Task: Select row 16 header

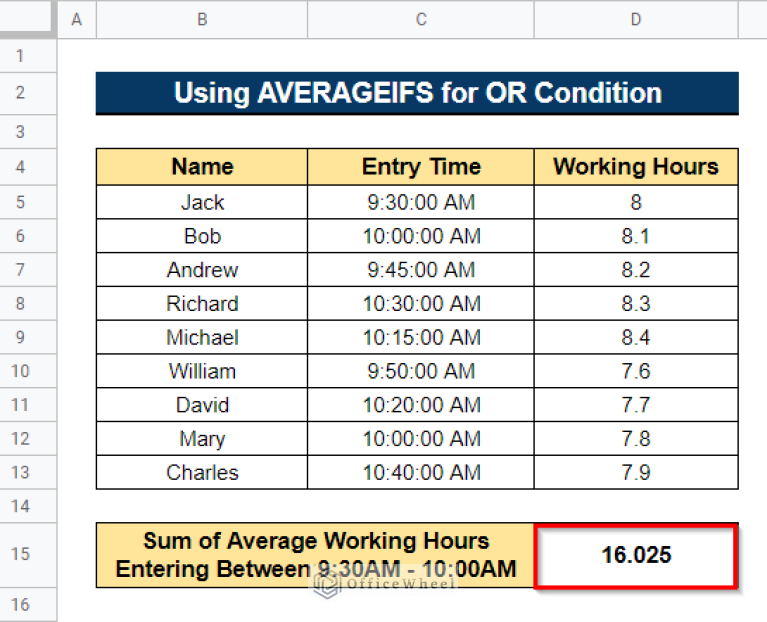Action: tap(28, 605)
